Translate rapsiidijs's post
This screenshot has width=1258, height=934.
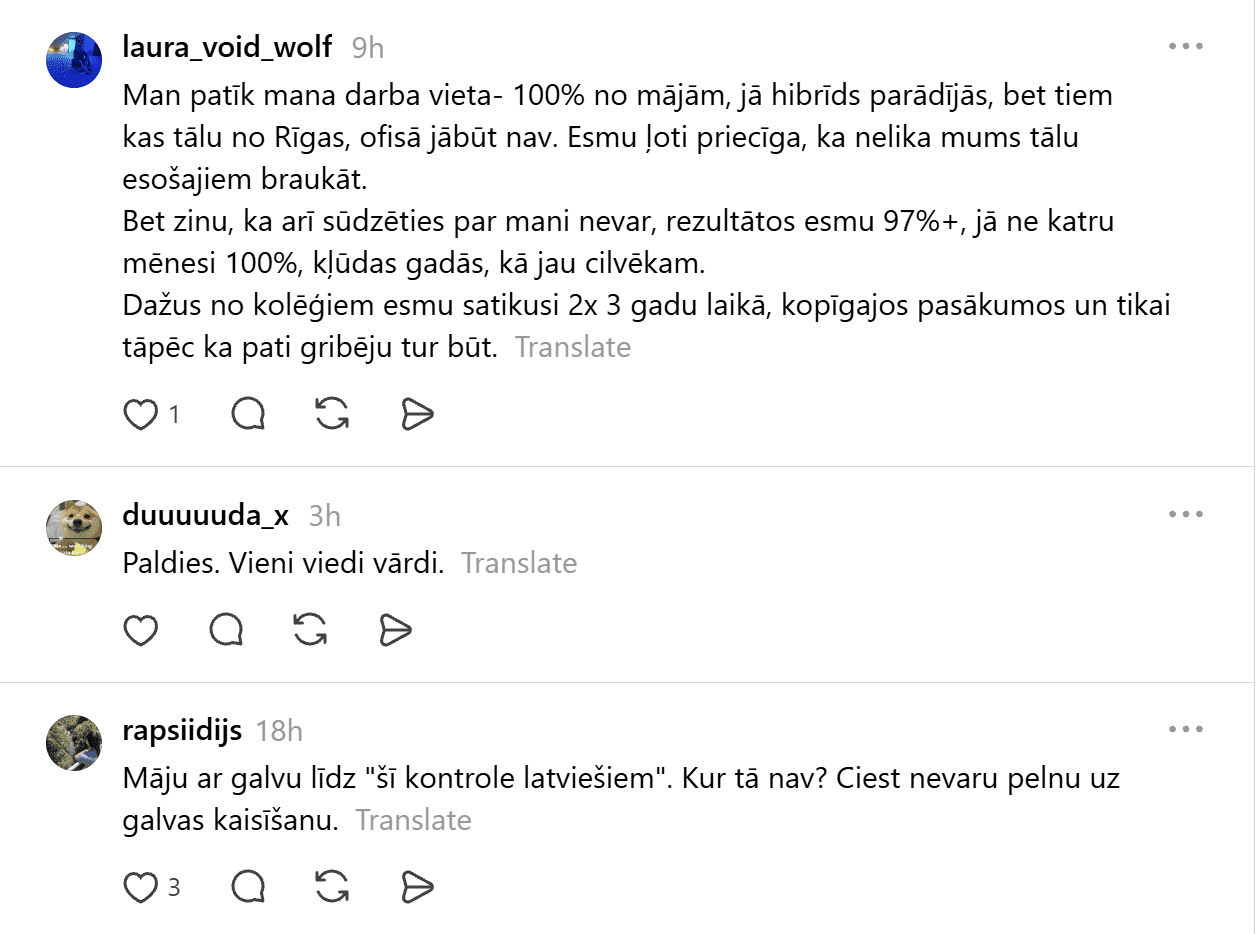pyautogui.click(x=413, y=820)
